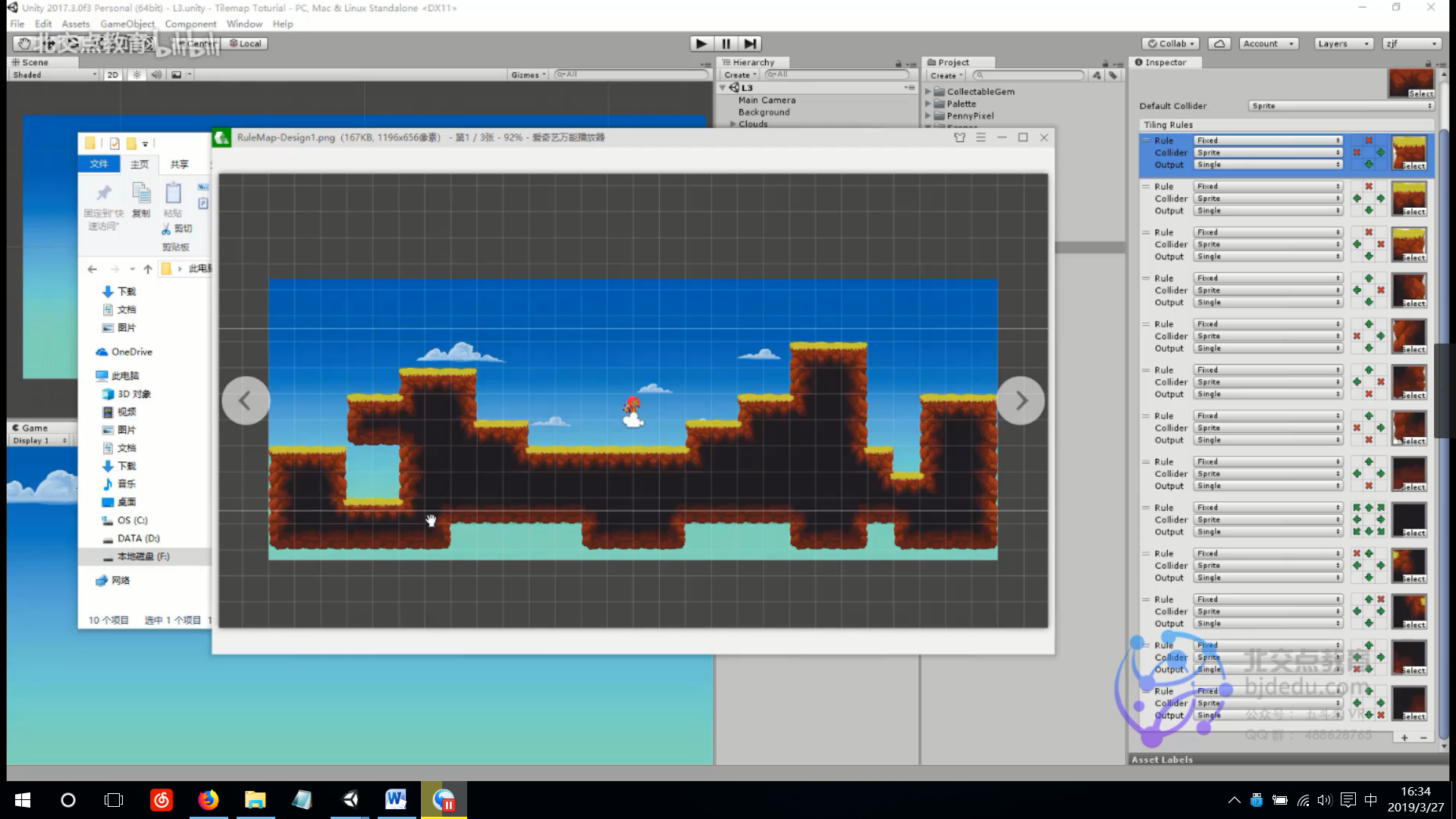
Task: Expand the CollectableGem folder
Action: click(928, 92)
